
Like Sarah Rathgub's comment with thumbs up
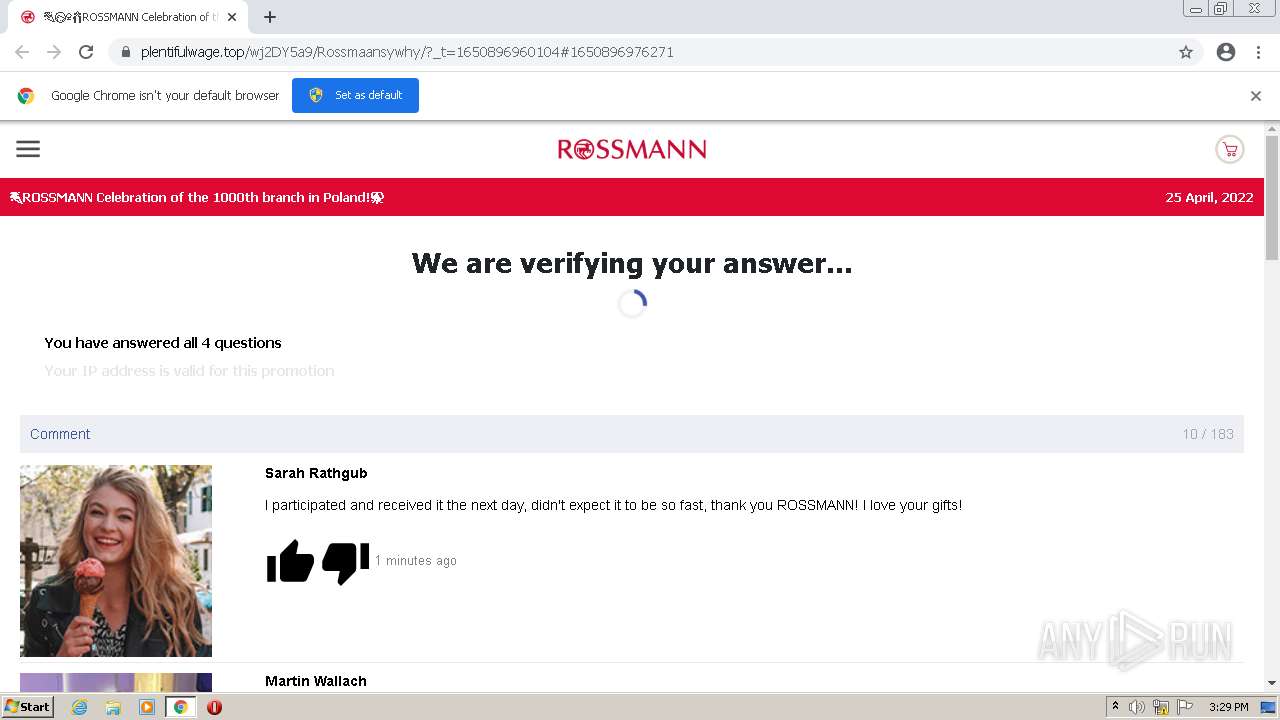click(290, 561)
